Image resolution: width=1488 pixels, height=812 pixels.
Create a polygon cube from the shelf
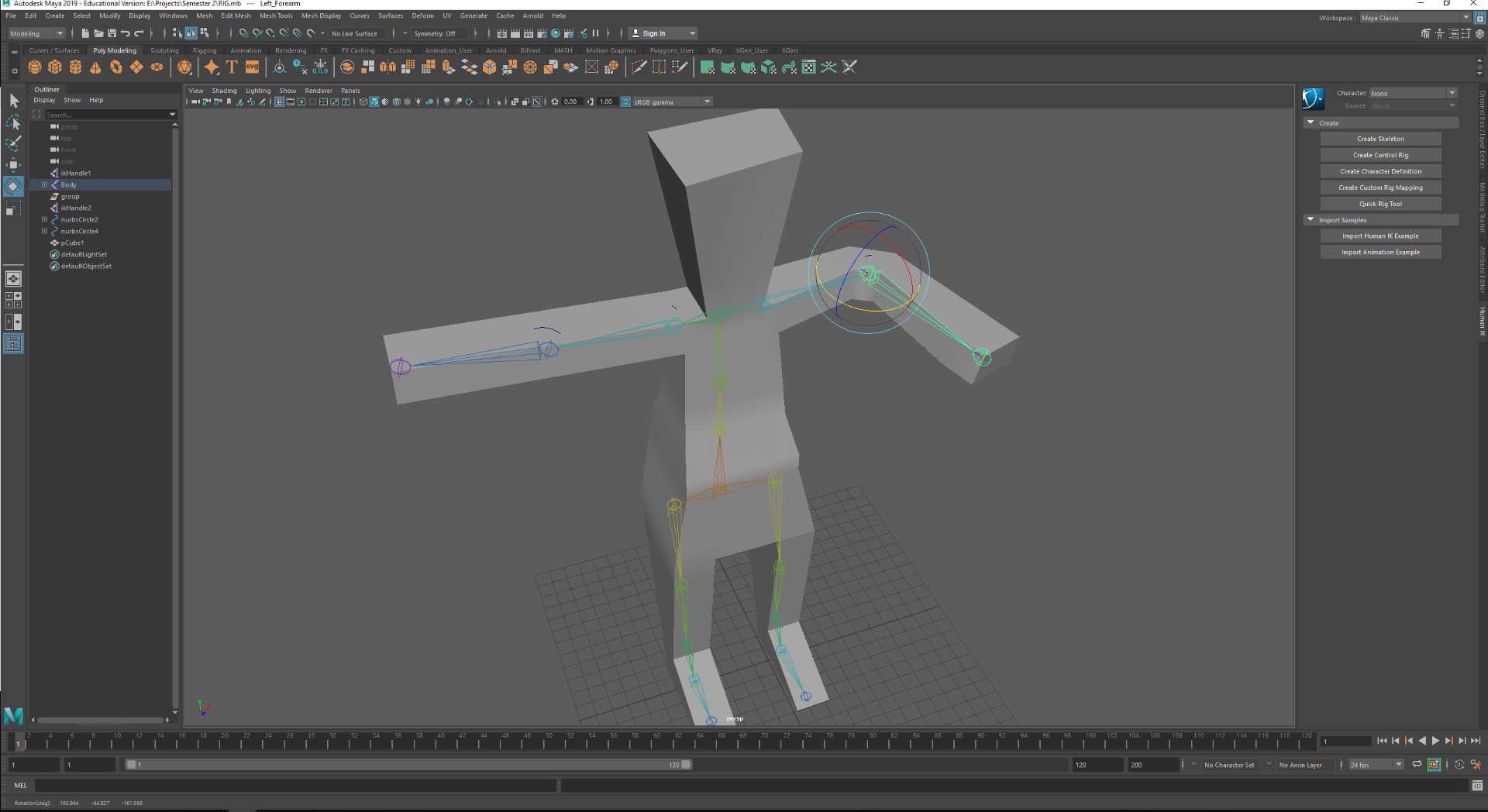[55, 67]
